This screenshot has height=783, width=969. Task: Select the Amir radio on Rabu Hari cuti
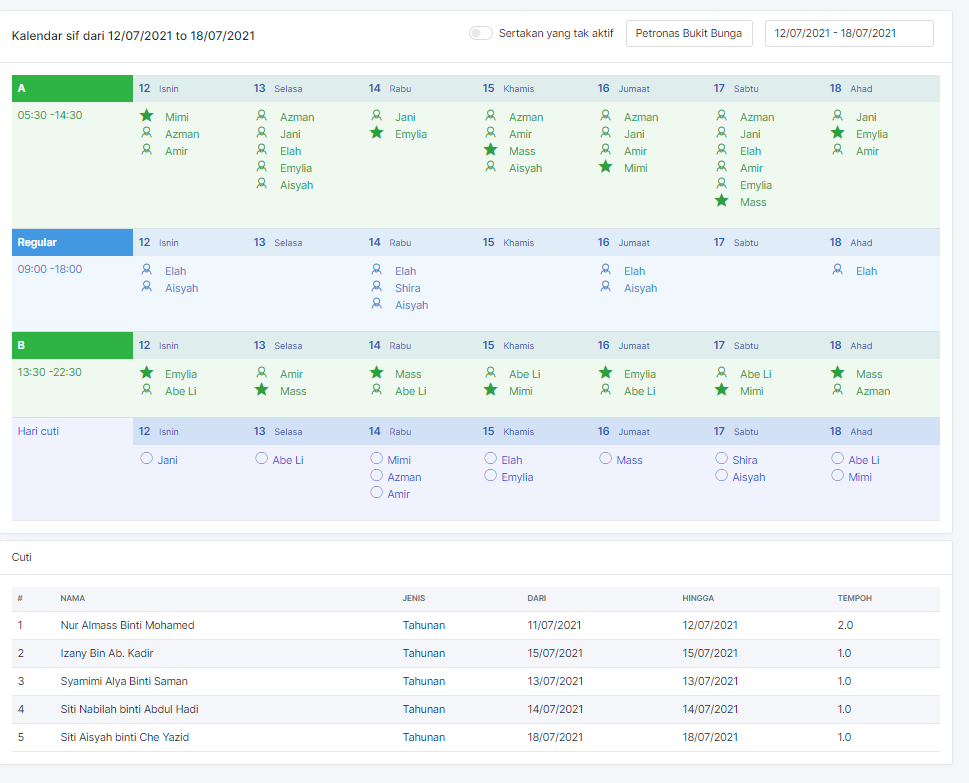[x=376, y=493]
